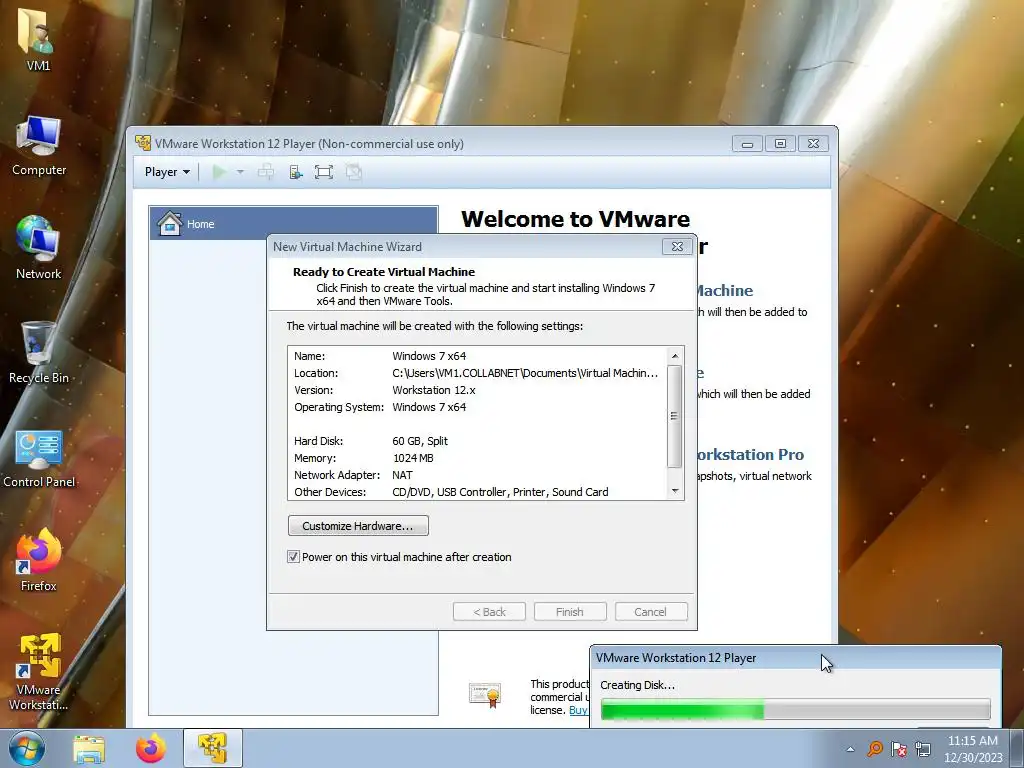
Task: Open the Recycle Bin
Action: [x=39, y=351]
